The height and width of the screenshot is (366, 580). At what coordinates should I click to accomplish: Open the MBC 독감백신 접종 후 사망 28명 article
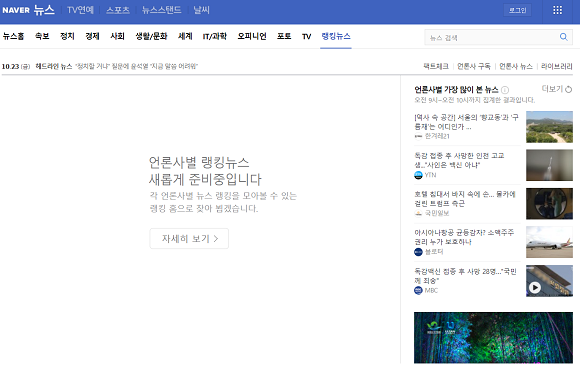[x=465, y=276]
